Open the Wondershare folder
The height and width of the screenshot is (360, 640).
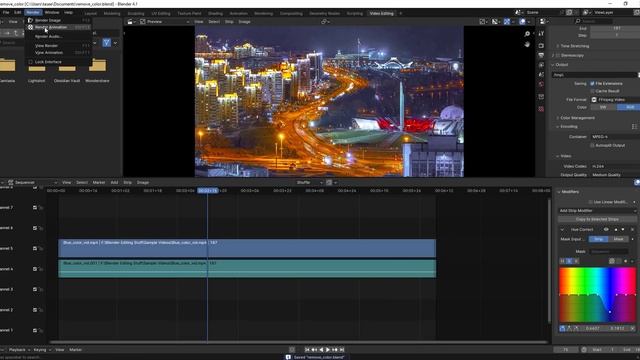pyautogui.click(x=97, y=70)
